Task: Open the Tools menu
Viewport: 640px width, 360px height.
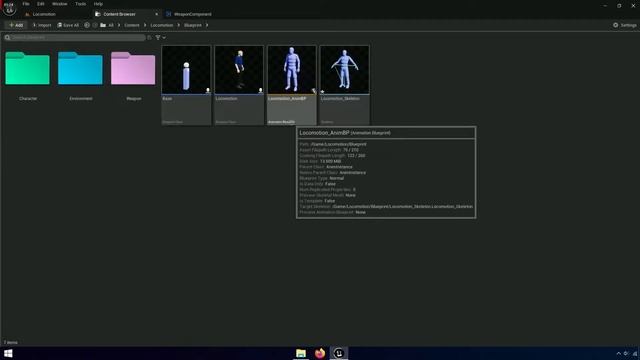Action: tap(80, 4)
